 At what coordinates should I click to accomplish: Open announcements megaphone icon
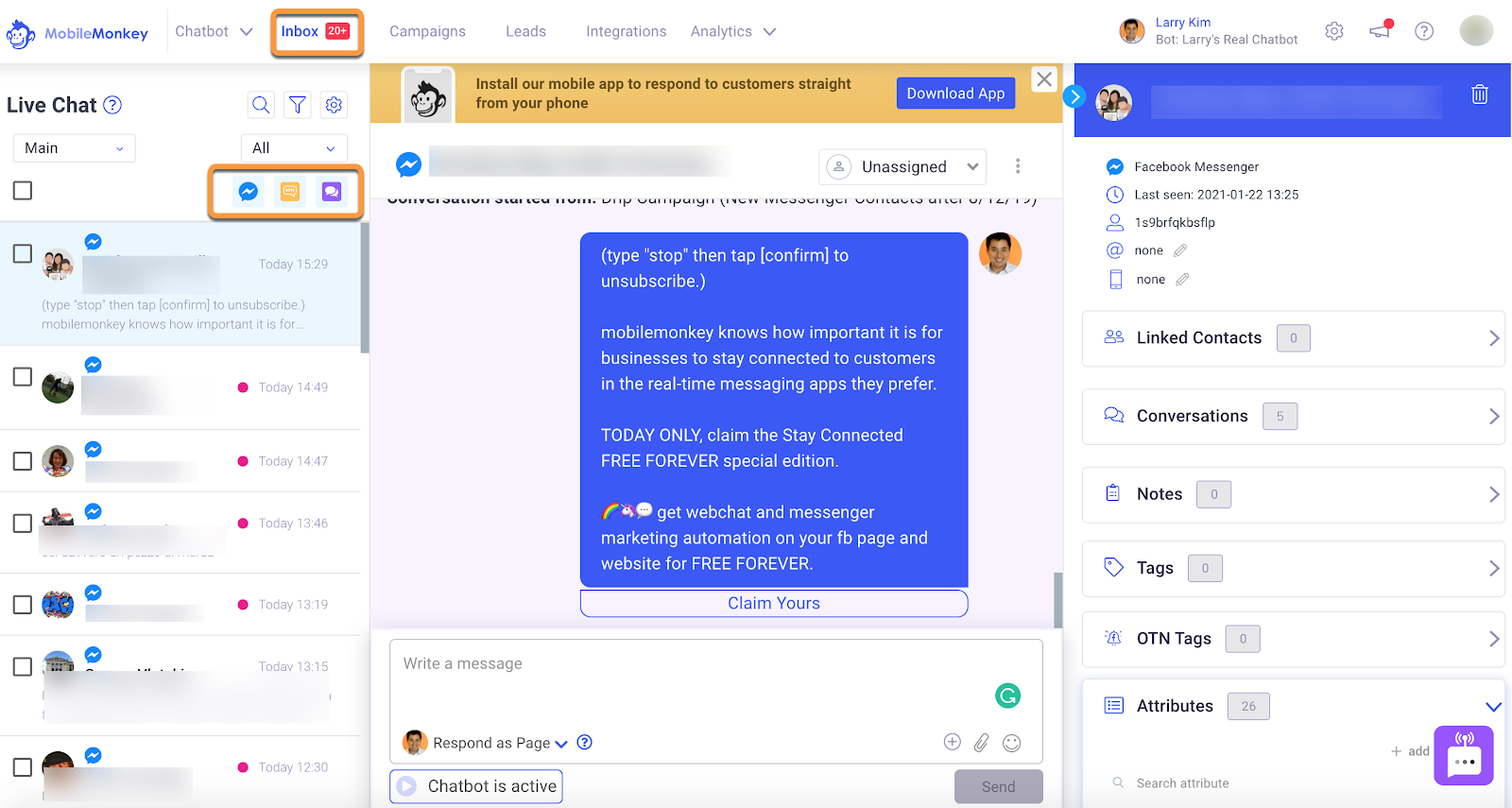1381,30
